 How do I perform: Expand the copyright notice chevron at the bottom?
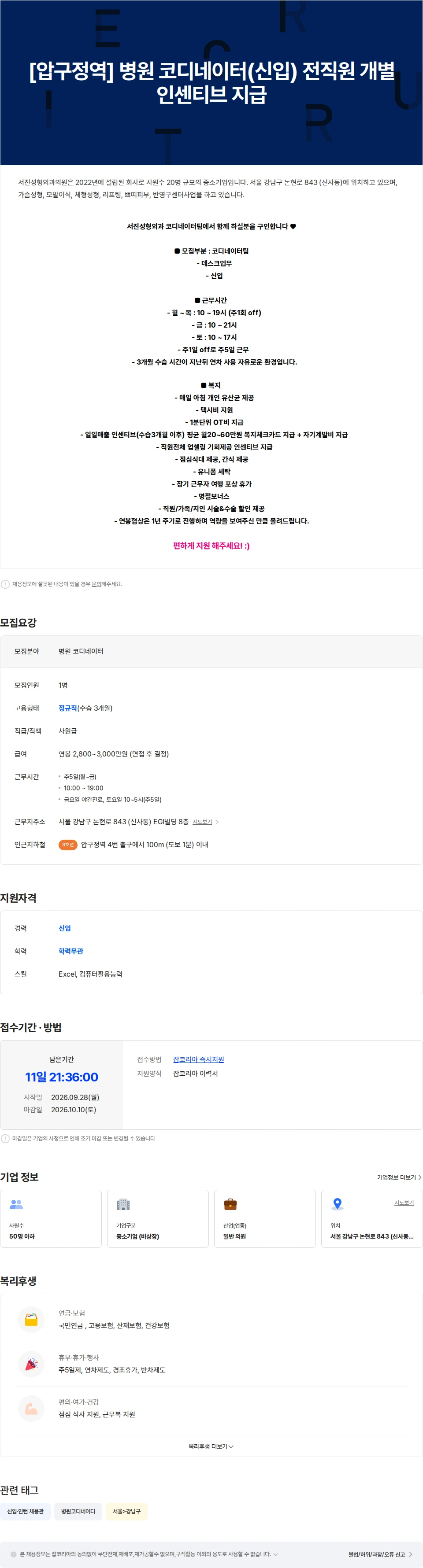(x=275, y=1554)
